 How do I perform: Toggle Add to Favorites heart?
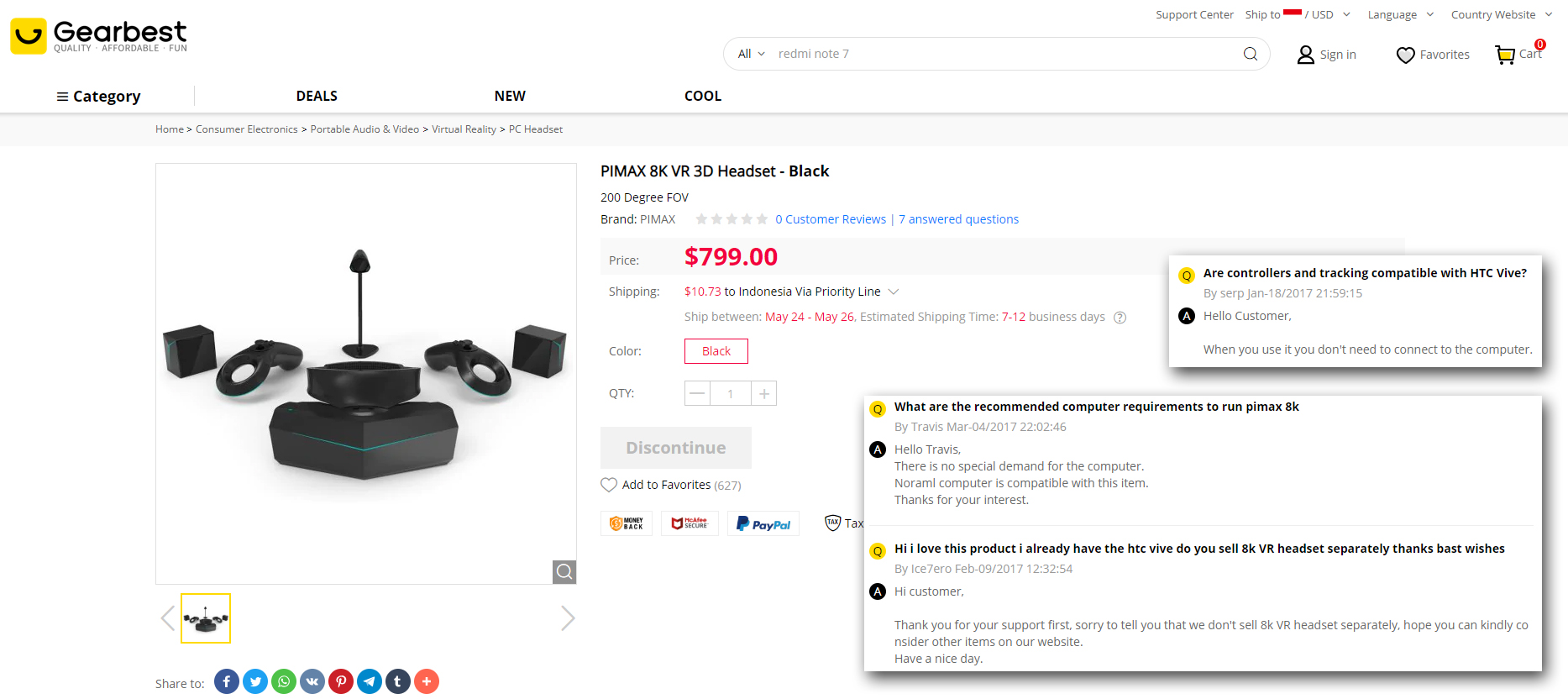pyautogui.click(x=609, y=485)
